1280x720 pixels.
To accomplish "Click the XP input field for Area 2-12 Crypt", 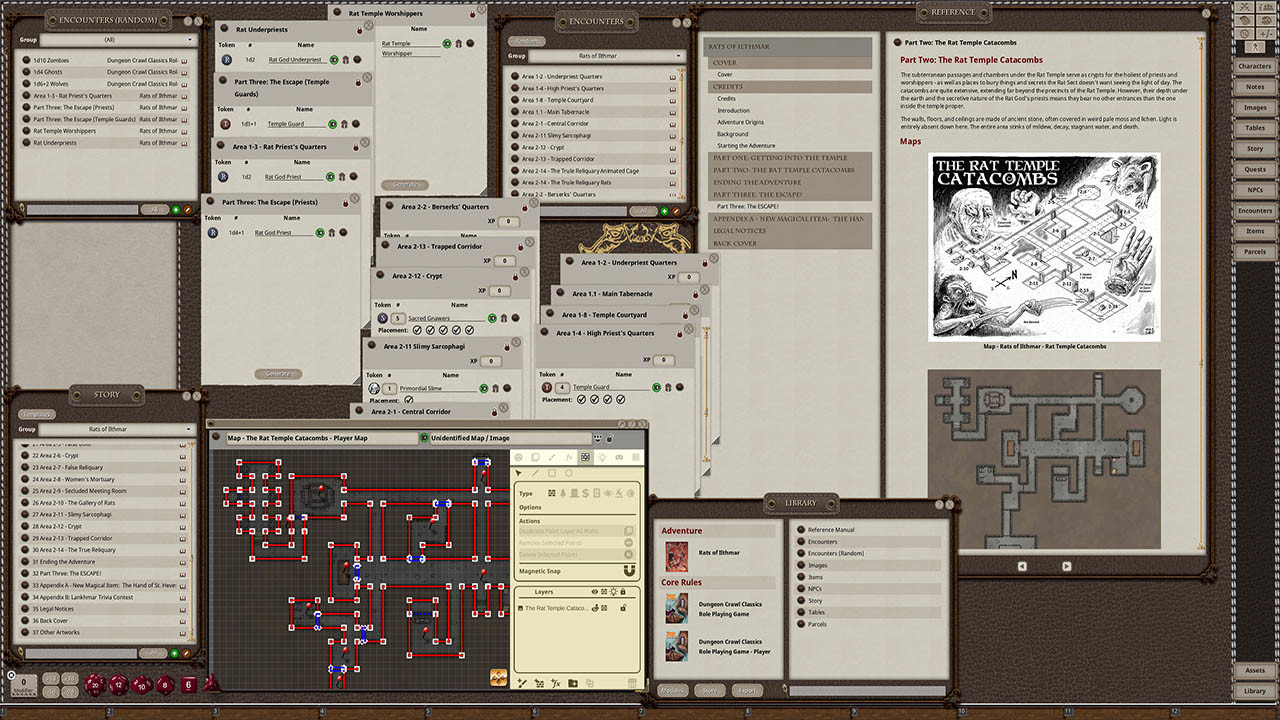I will (500, 291).
